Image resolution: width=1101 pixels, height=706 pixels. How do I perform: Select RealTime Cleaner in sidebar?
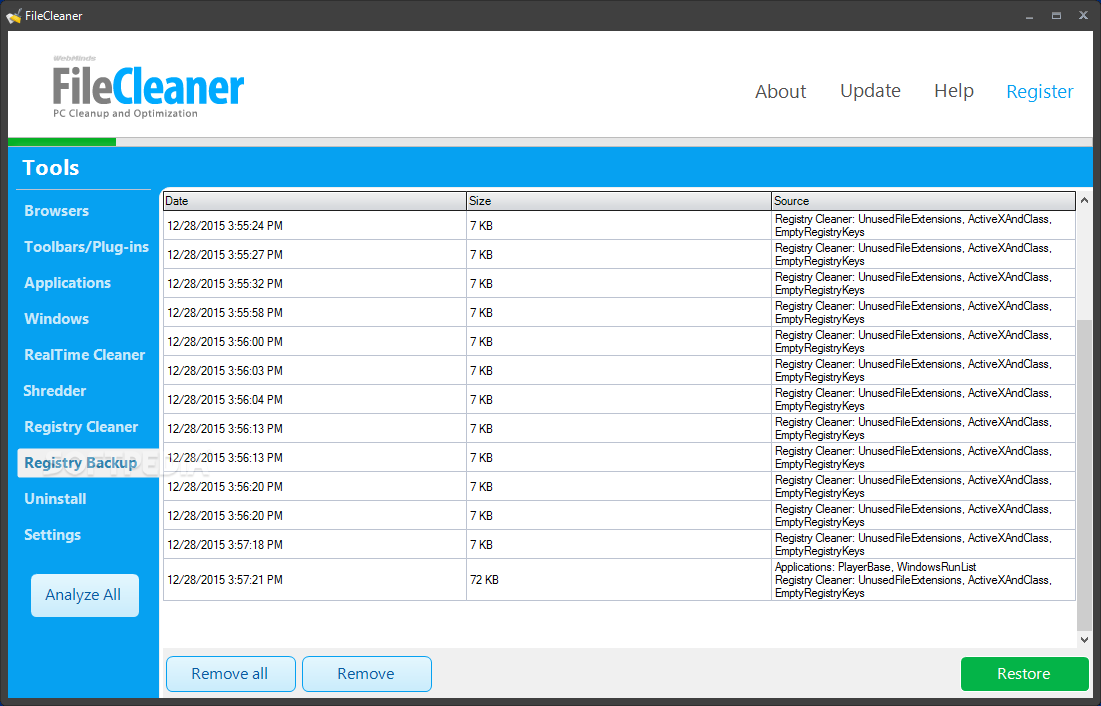click(x=84, y=355)
